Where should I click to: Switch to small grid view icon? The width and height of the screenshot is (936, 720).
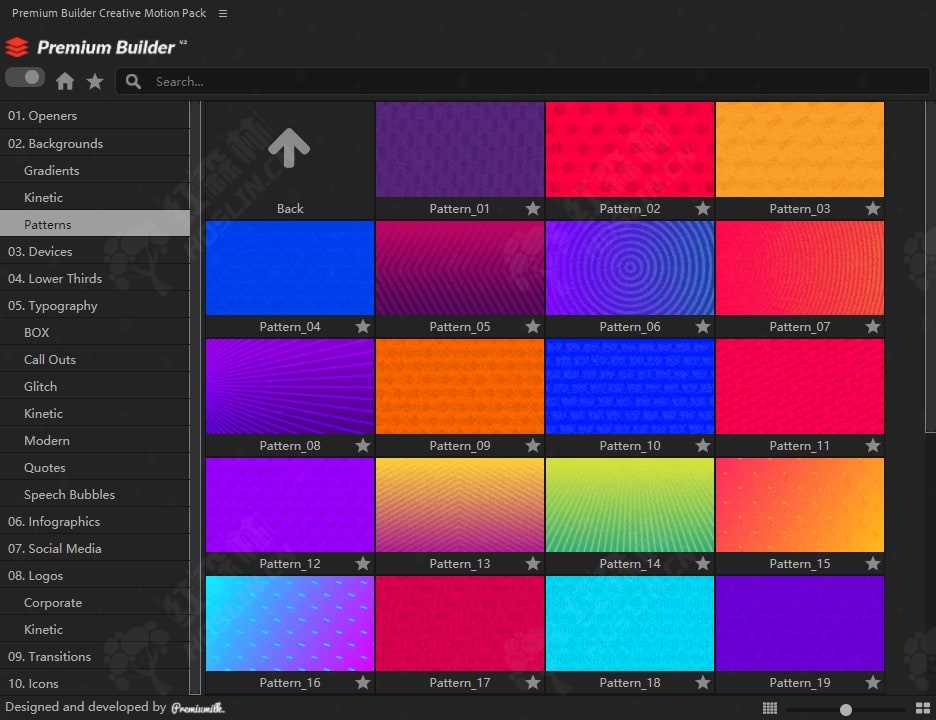point(770,708)
